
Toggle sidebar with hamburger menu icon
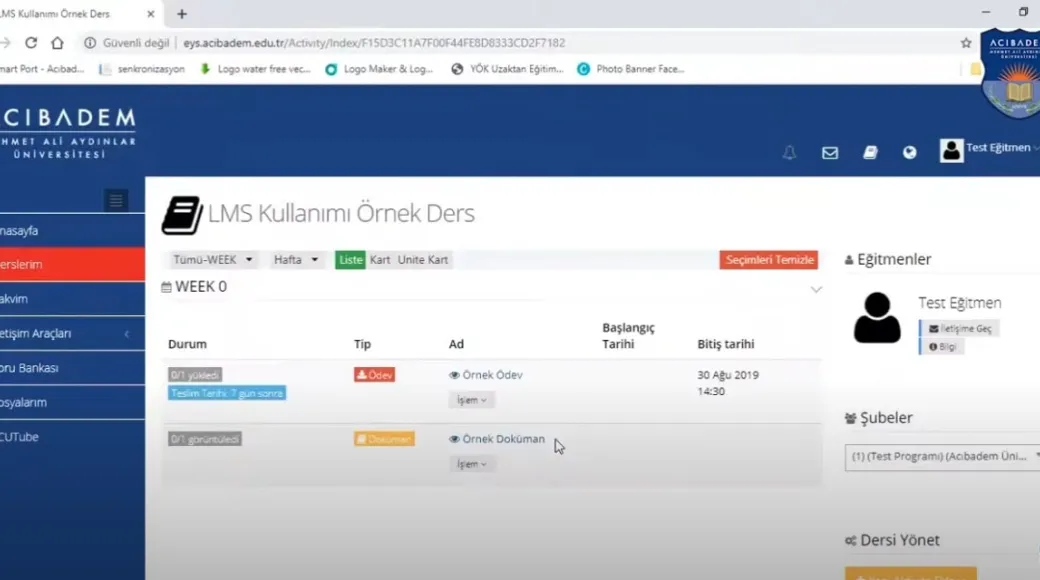coord(116,200)
